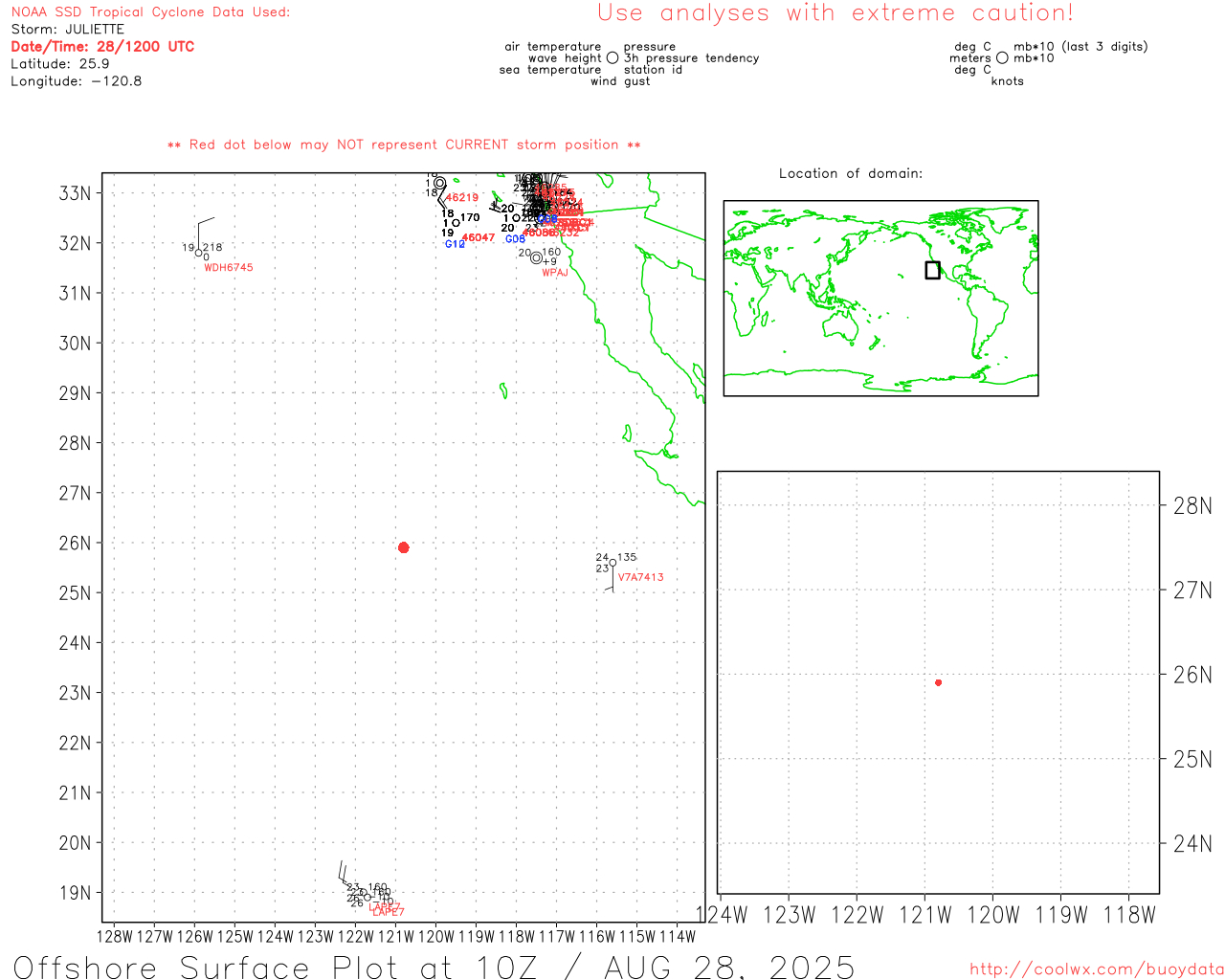The height and width of the screenshot is (980, 1225).
Task: Click buoy label 46047
Action: [x=479, y=237]
